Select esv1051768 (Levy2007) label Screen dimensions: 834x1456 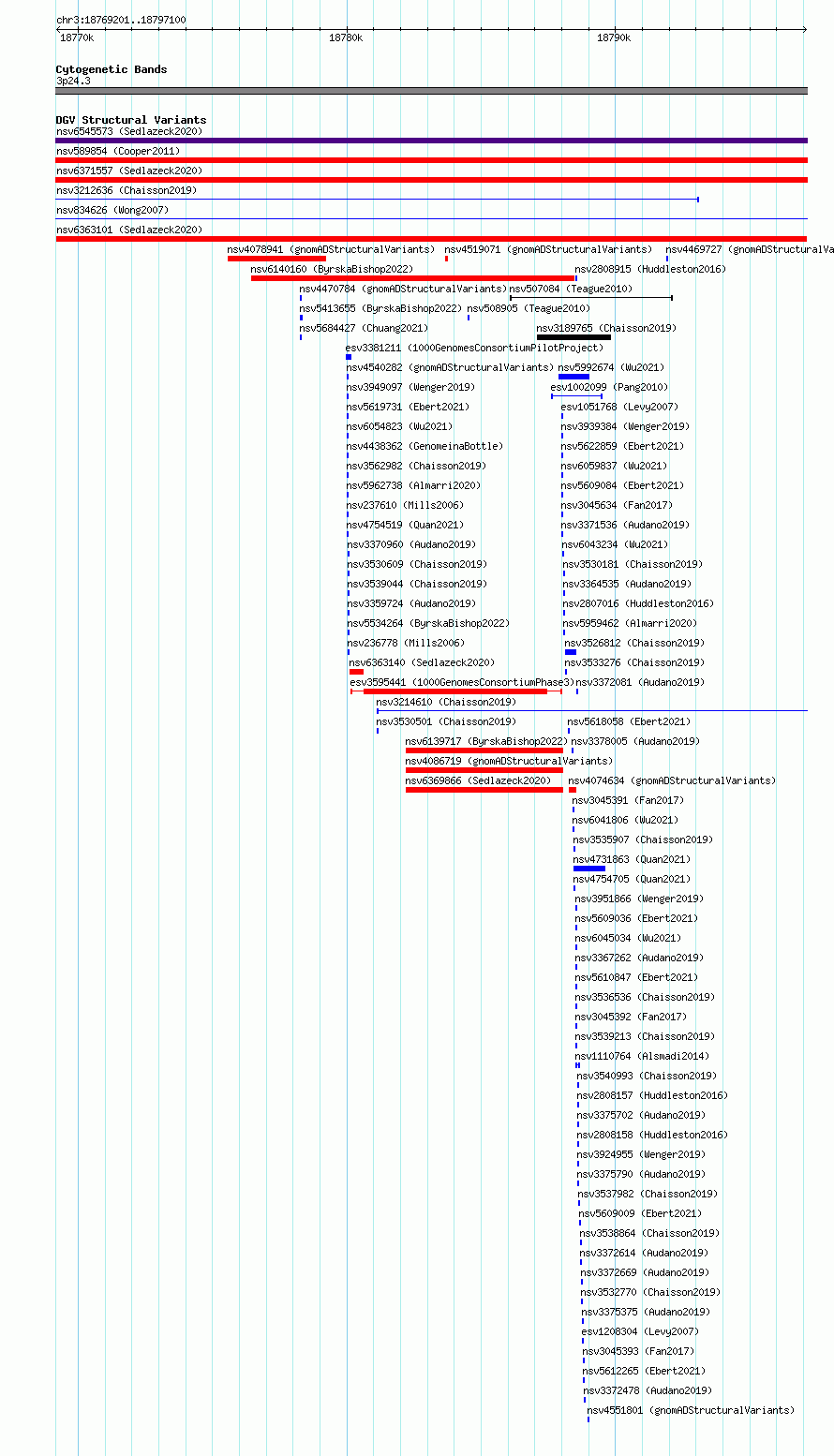[619, 407]
